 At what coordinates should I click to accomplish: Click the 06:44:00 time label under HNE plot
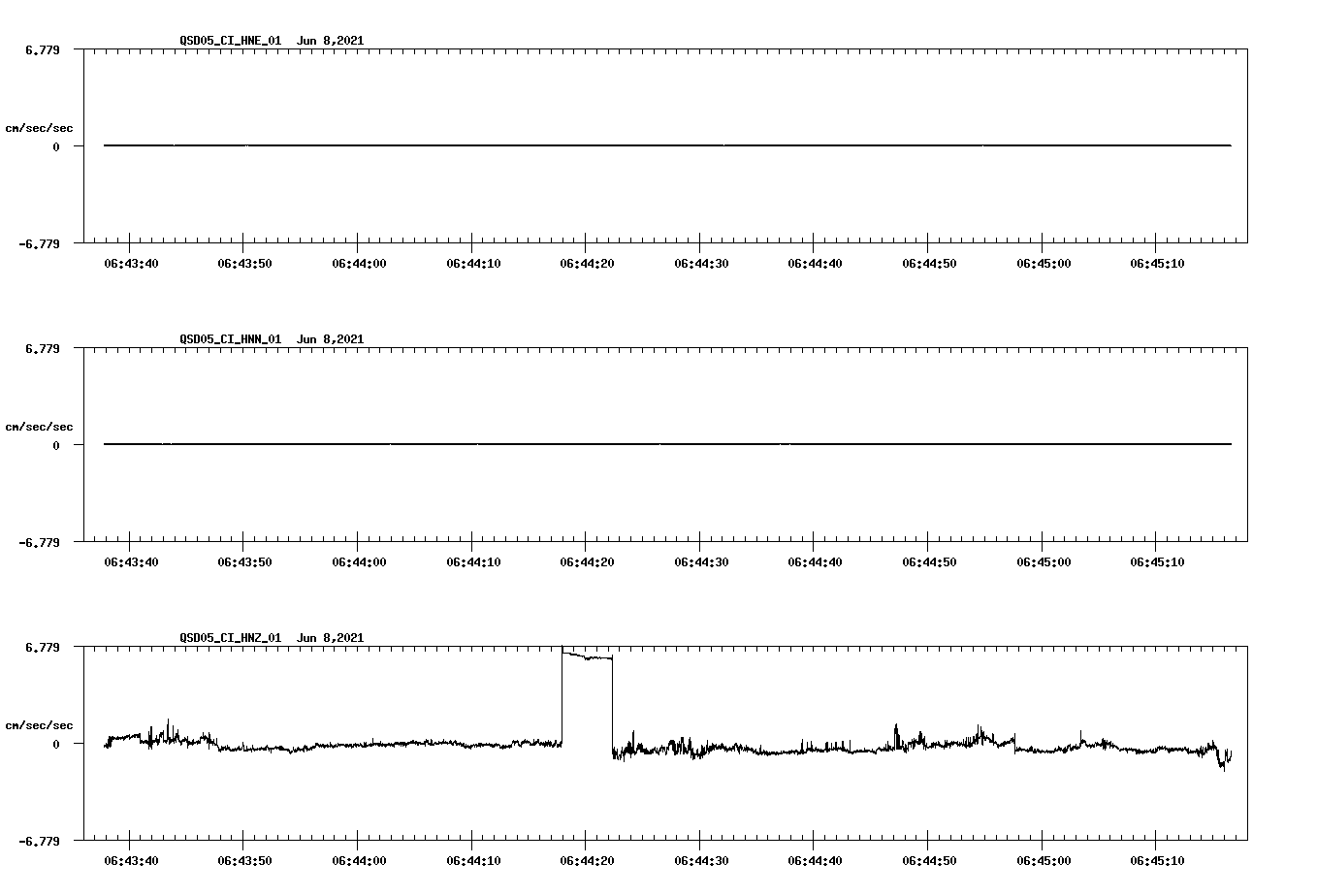click(x=359, y=264)
